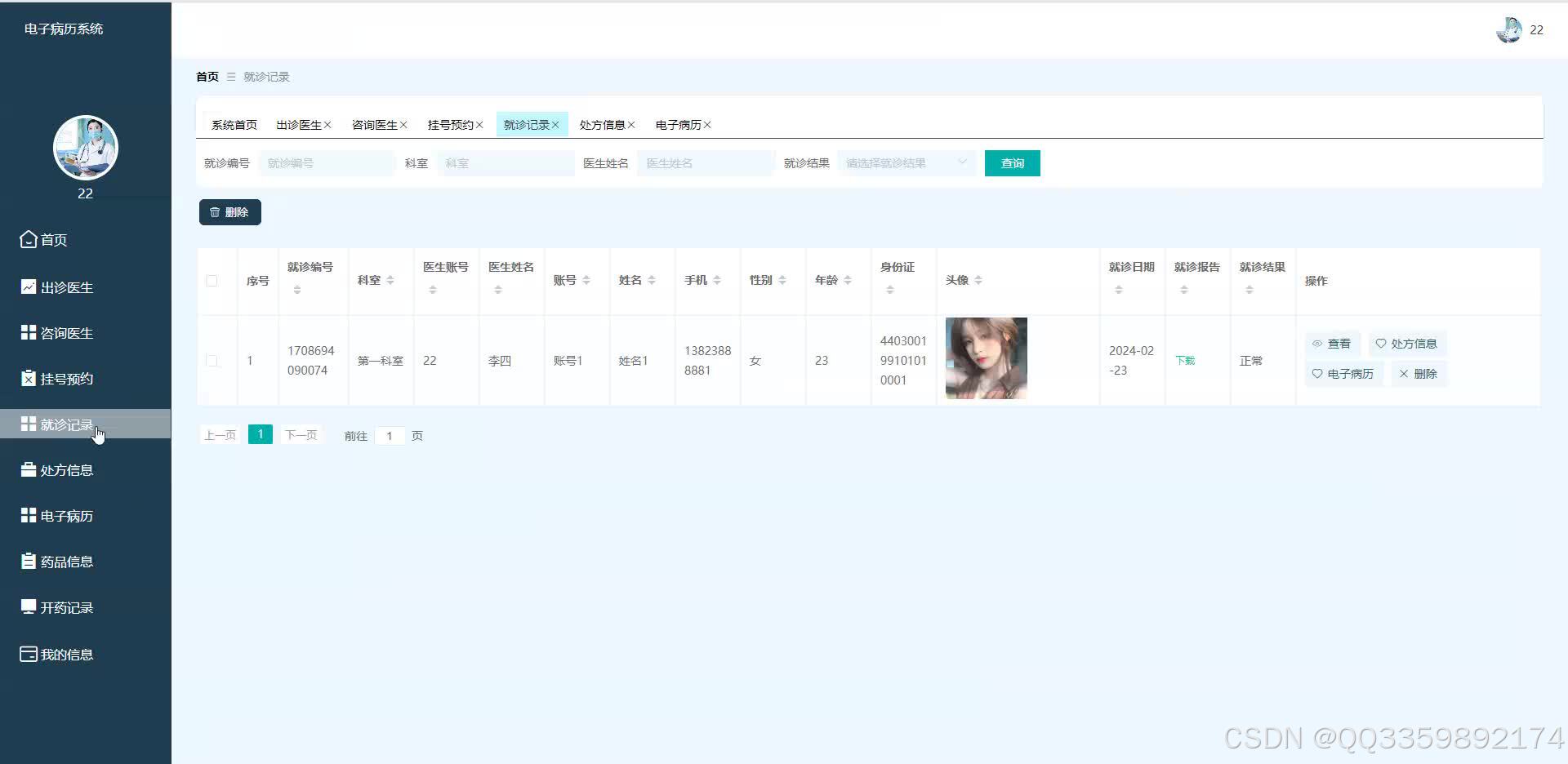Click the doctor avatar in sidebar
Image resolution: width=1568 pixels, height=764 pixels.
pyautogui.click(x=86, y=148)
